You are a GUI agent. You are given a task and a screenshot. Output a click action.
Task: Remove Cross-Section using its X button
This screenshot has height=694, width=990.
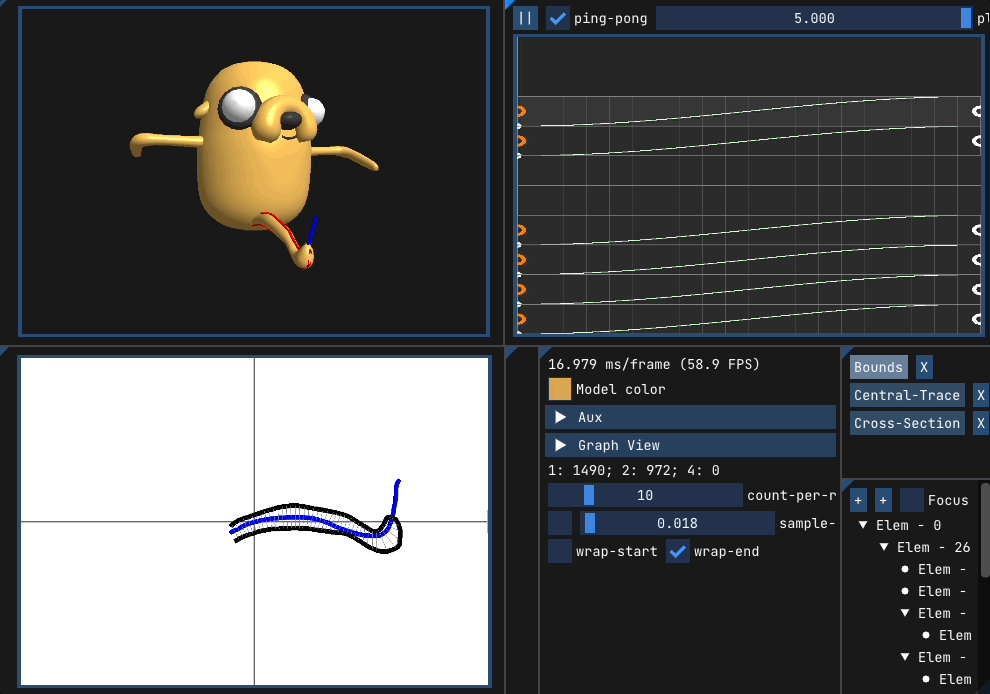(x=981, y=423)
